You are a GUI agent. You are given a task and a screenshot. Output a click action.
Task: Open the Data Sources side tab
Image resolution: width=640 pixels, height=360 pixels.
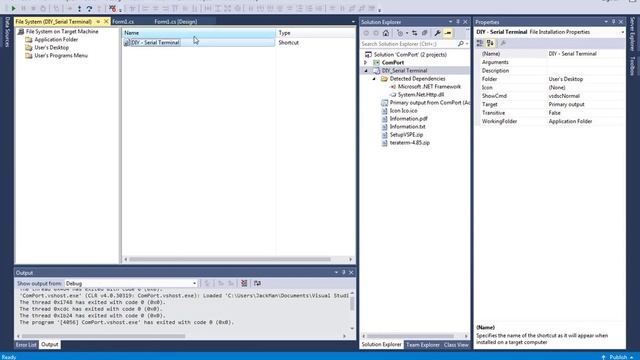coord(7,32)
